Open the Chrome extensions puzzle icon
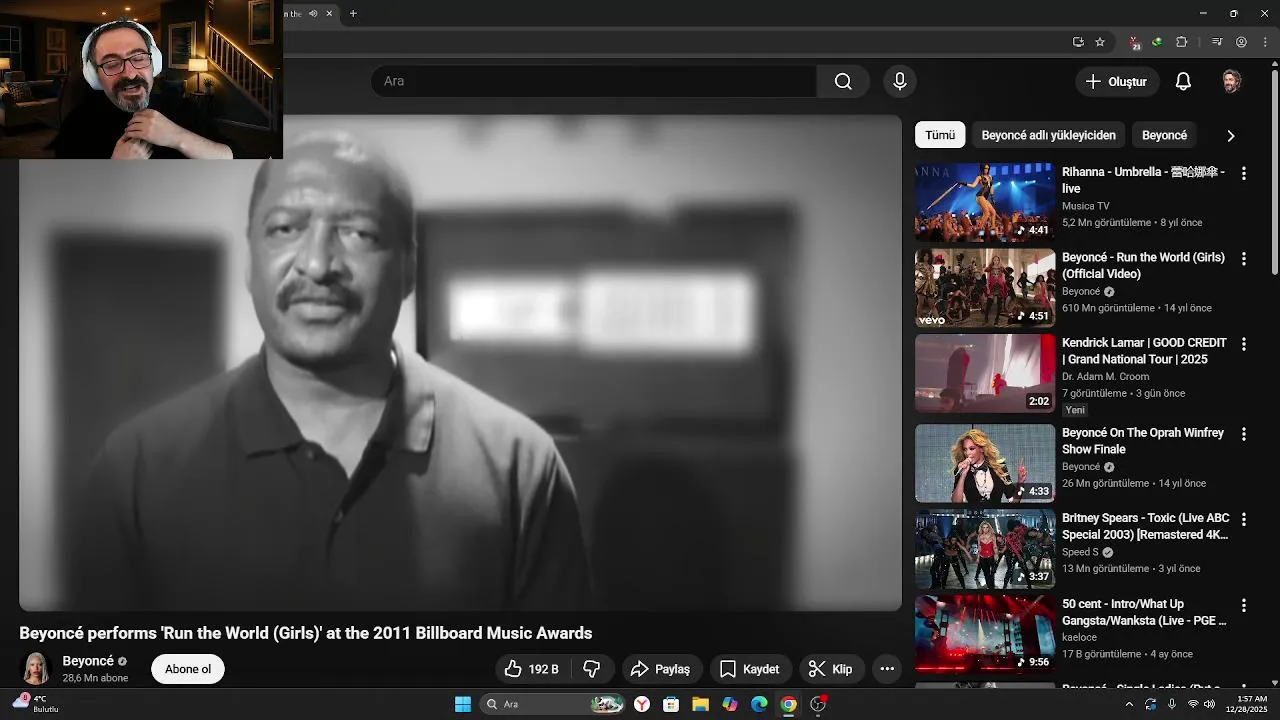Image resolution: width=1280 pixels, height=720 pixels. [x=1181, y=42]
